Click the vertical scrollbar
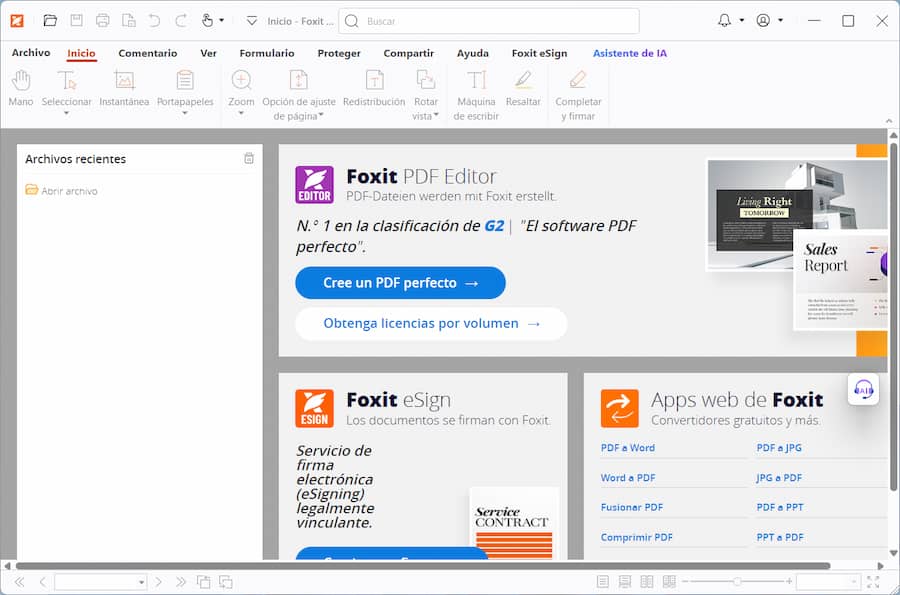This screenshot has width=900, height=595. pyautogui.click(x=893, y=317)
